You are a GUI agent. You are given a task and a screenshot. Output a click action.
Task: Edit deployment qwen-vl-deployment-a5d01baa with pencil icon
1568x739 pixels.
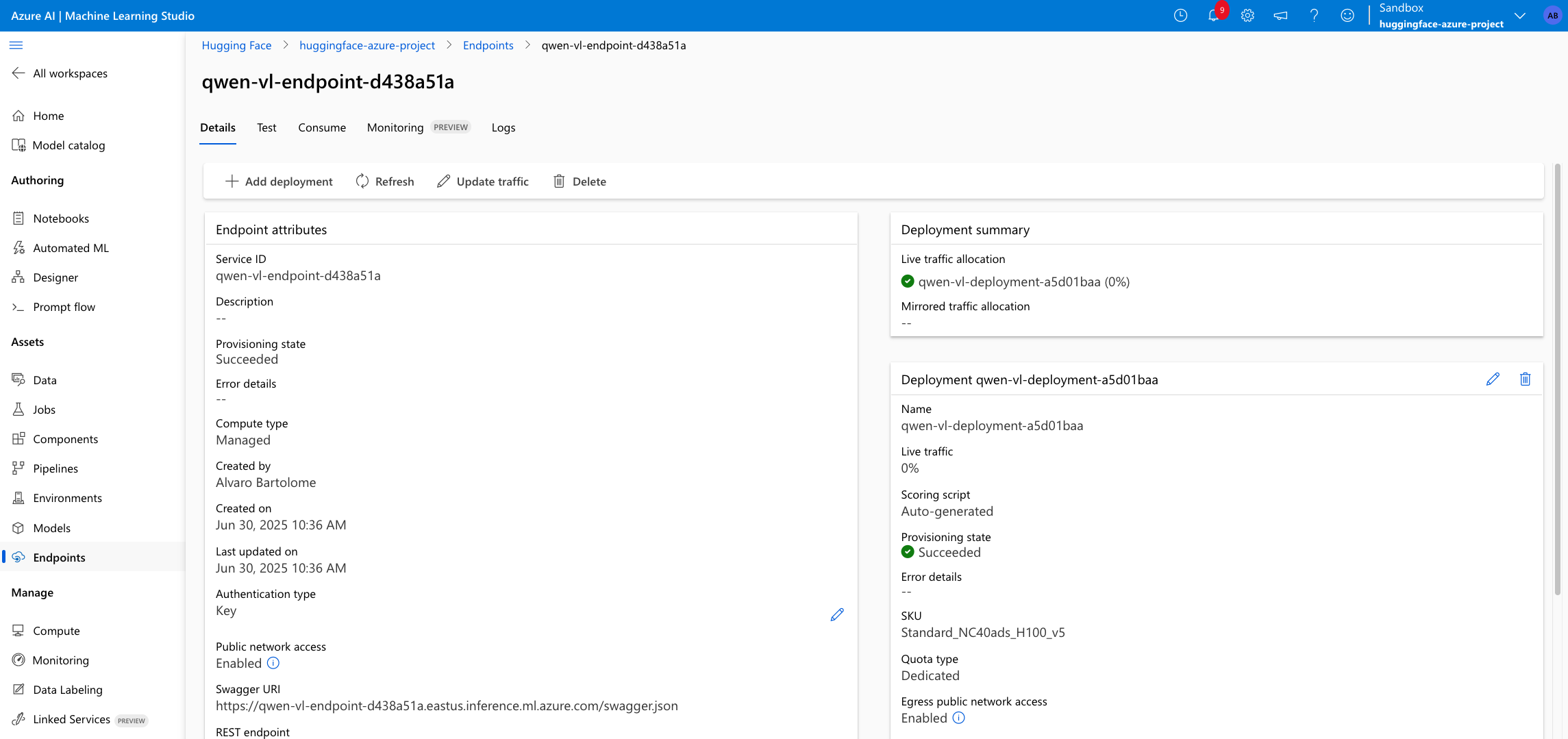(x=1493, y=379)
